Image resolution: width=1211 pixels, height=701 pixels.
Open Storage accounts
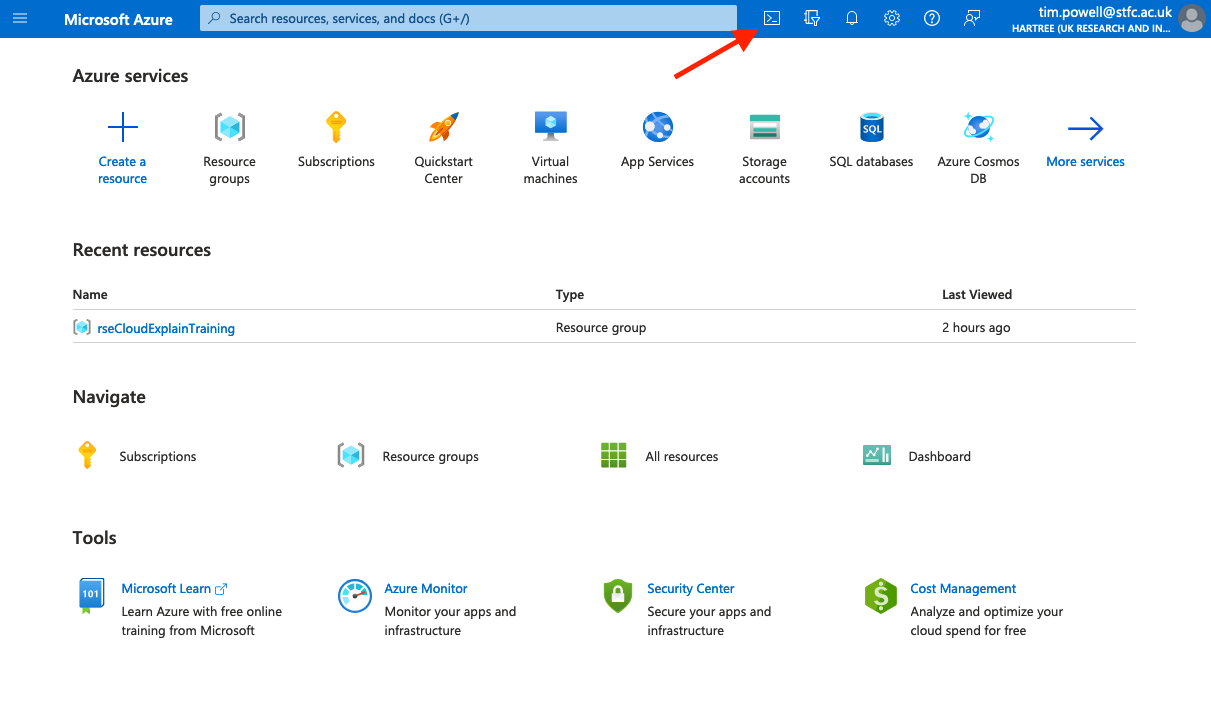click(764, 147)
